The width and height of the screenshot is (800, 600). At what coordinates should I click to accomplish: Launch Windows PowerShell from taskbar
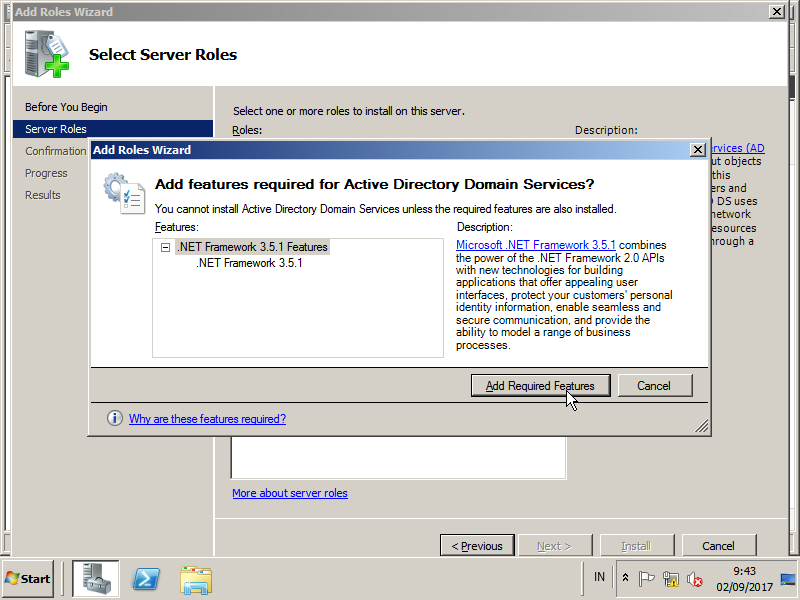point(146,579)
